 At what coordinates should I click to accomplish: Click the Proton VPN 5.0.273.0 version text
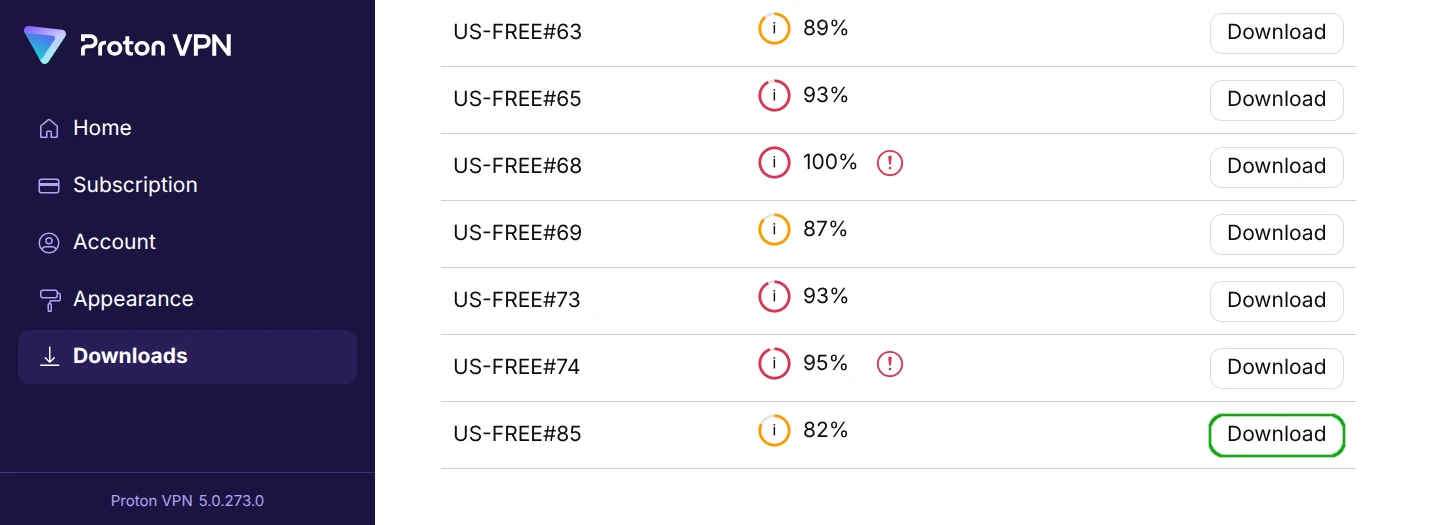point(187,501)
